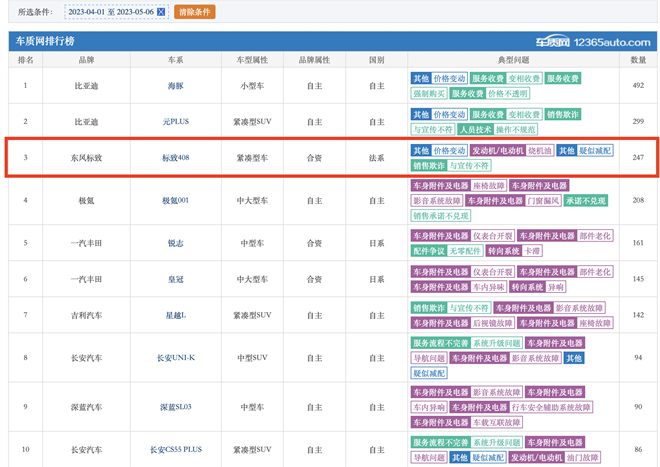Click the 深蓝汽车 brand cell
Screen dimensions: 660x467
tap(86, 407)
